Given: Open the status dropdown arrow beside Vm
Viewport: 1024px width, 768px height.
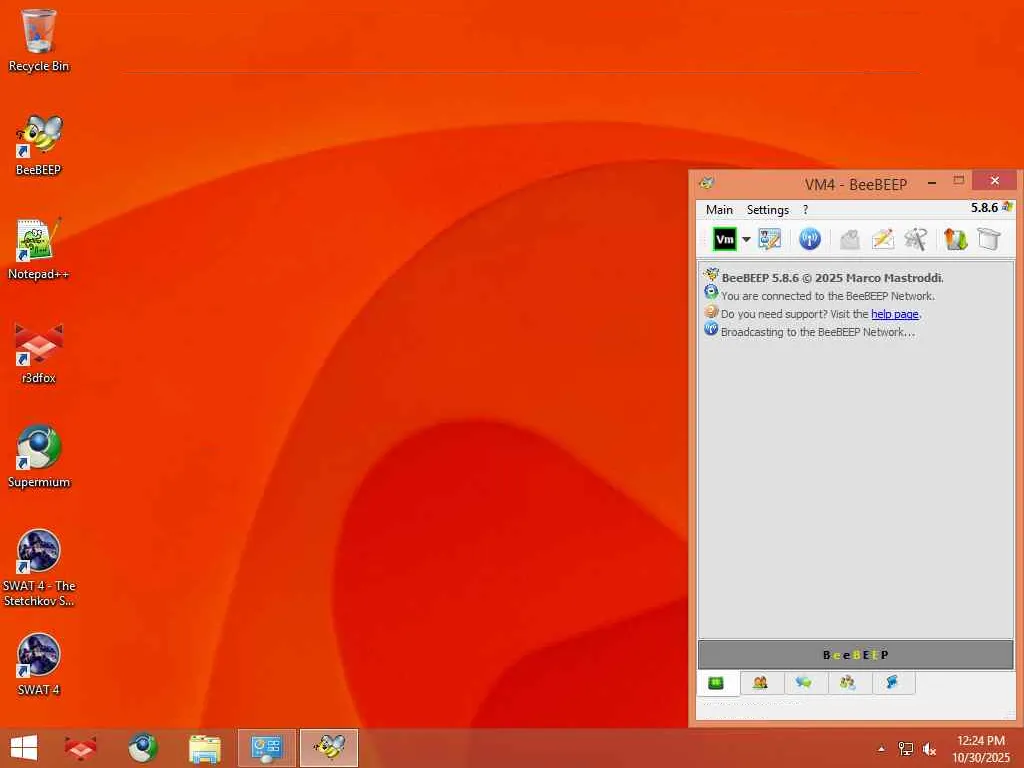Looking at the screenshot, I should [746, 240].
